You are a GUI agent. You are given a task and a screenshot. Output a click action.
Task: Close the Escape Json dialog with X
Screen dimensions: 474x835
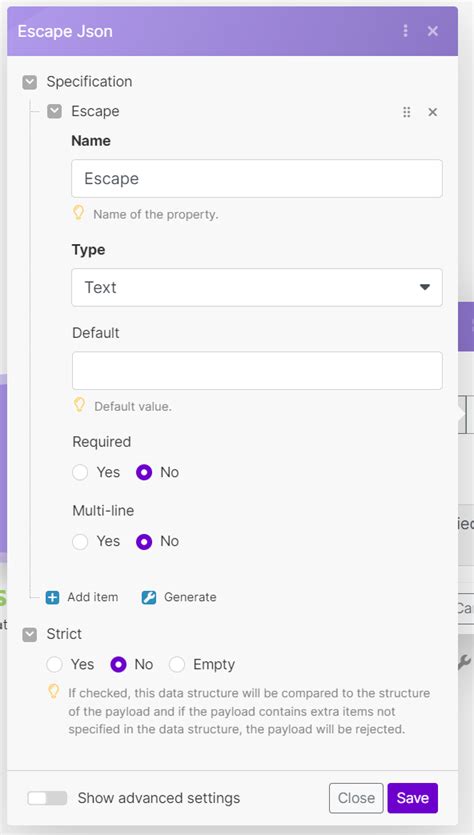pyautogui.click(x=432, y=31)
